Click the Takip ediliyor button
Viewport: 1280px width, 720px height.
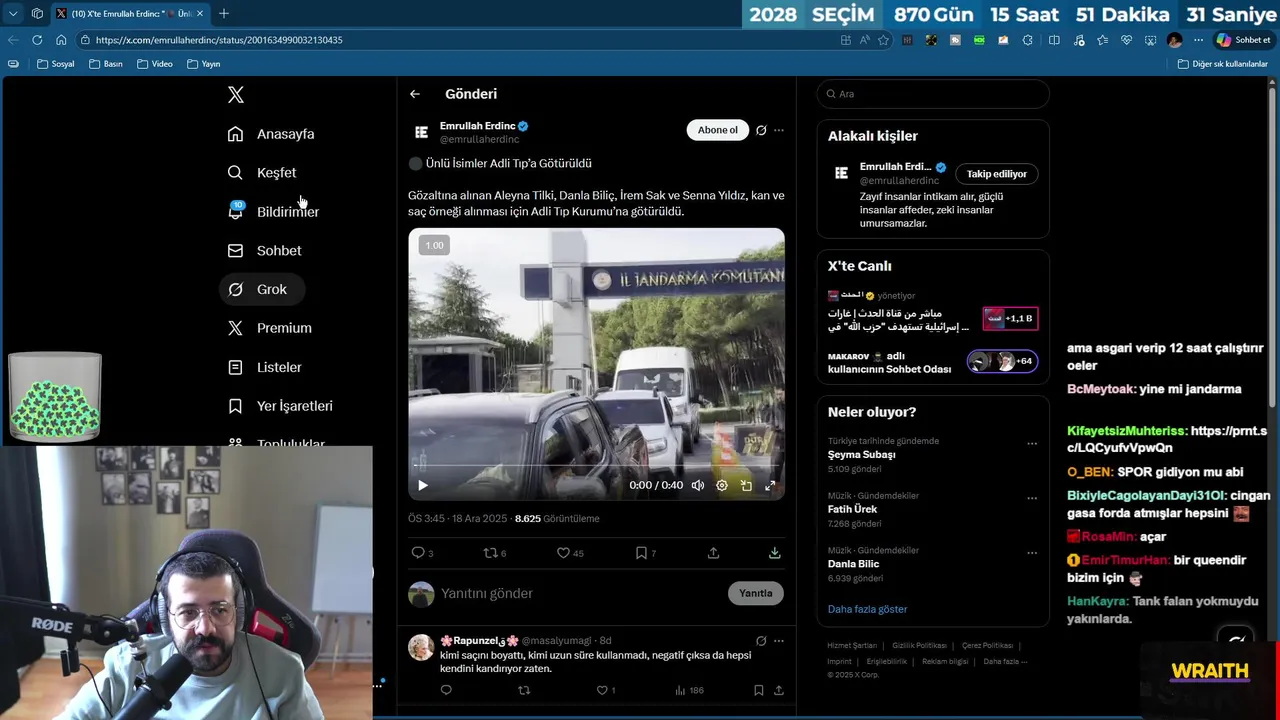[x=996, y=174]
